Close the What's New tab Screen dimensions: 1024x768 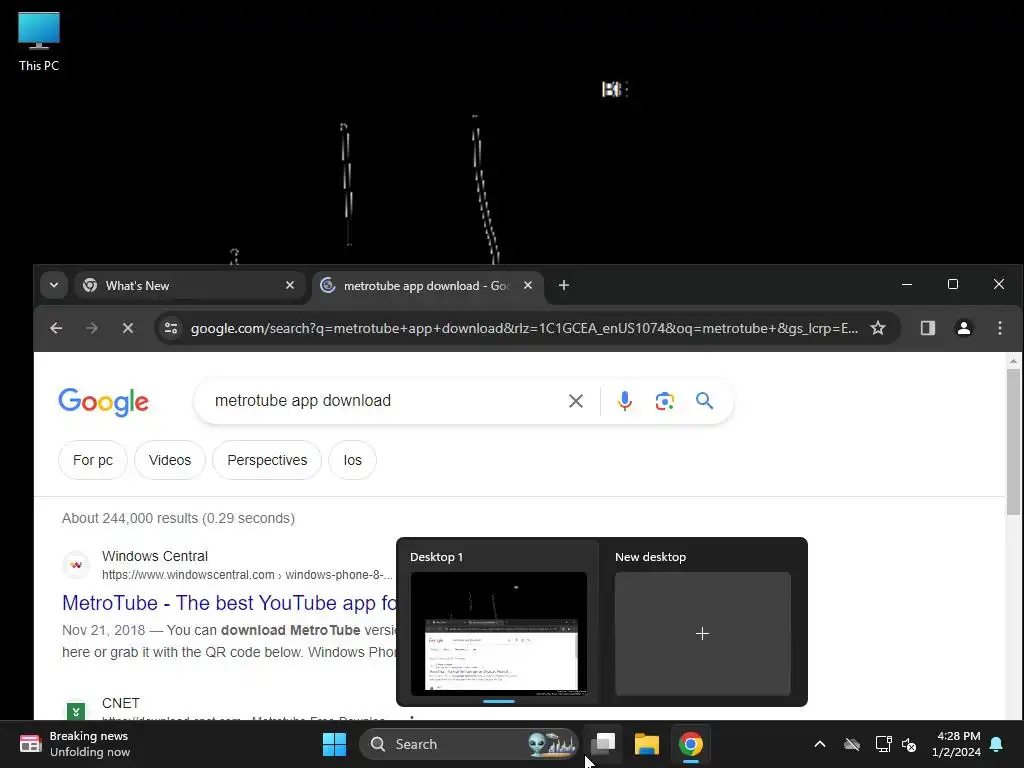tap(290, 285)
